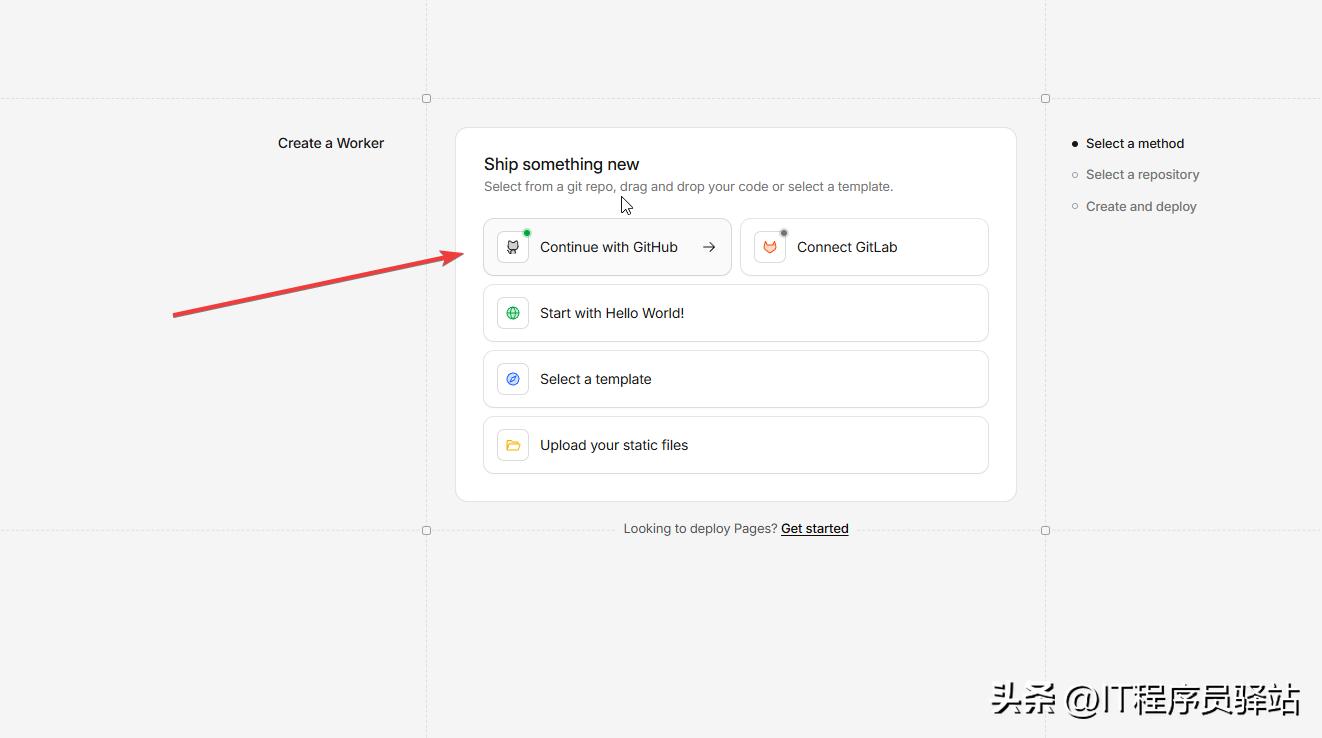Click the yellow folder upload icon
1322x738 pixels.
(513, 445)
